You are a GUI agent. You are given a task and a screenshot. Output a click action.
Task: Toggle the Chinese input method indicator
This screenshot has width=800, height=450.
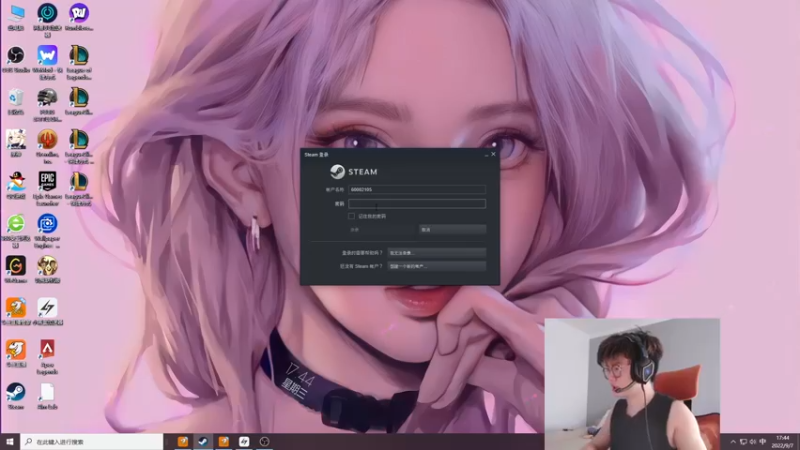(x=763, y=442)
